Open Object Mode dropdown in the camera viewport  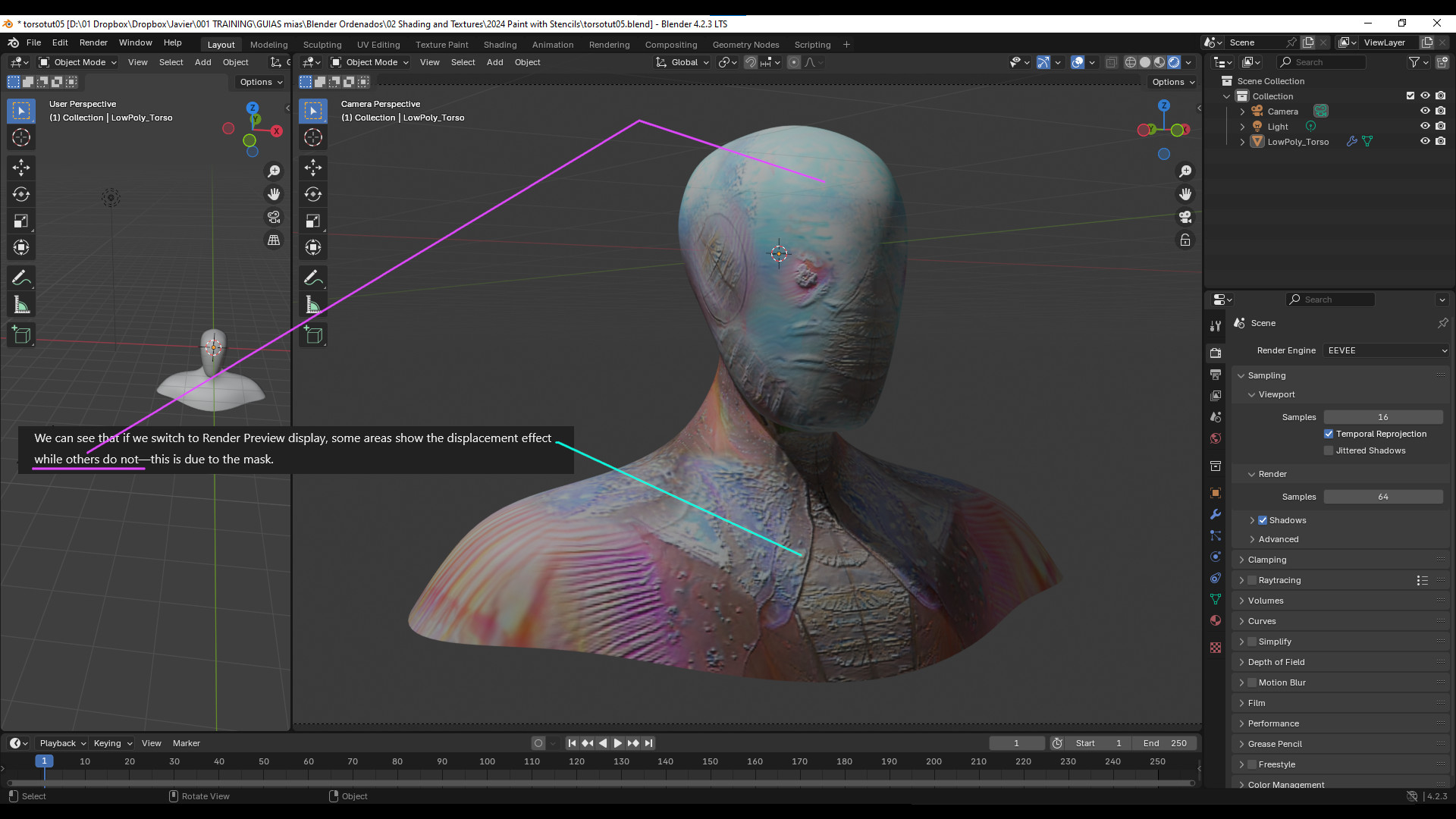pos(369,62)
